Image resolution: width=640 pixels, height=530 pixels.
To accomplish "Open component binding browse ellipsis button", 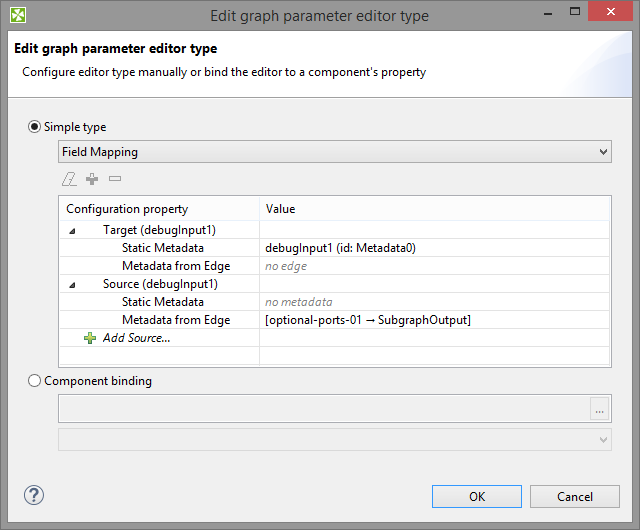I will 599,409.
